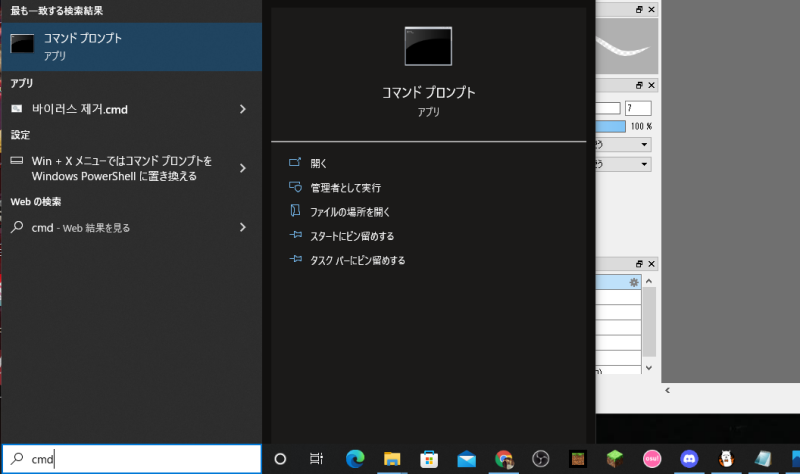Click the list scroll down arrow
The height and width of the screenshot is (474, 800).
[649, 368]
